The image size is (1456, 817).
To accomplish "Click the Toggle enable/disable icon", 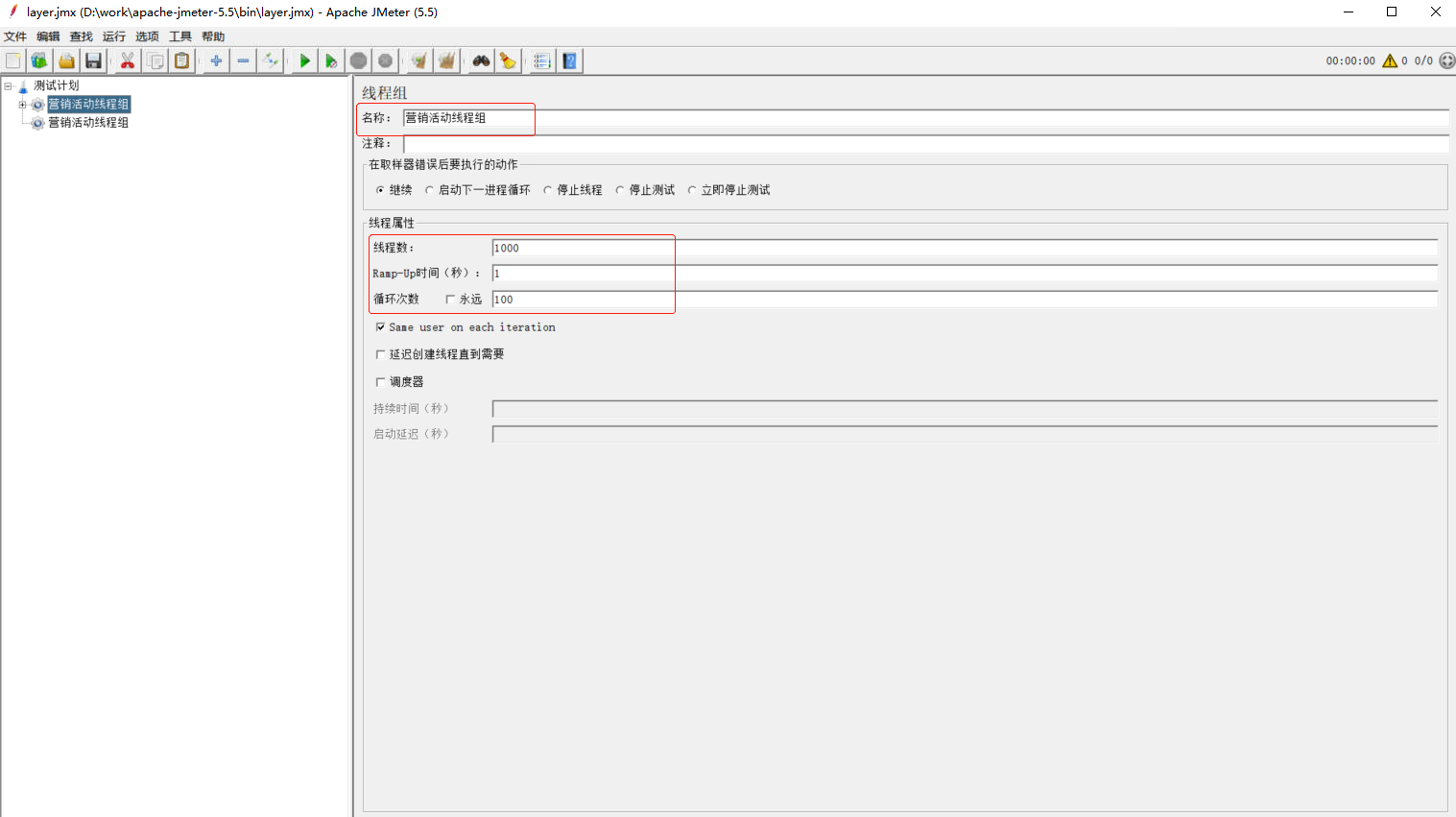I will [270, 60].
